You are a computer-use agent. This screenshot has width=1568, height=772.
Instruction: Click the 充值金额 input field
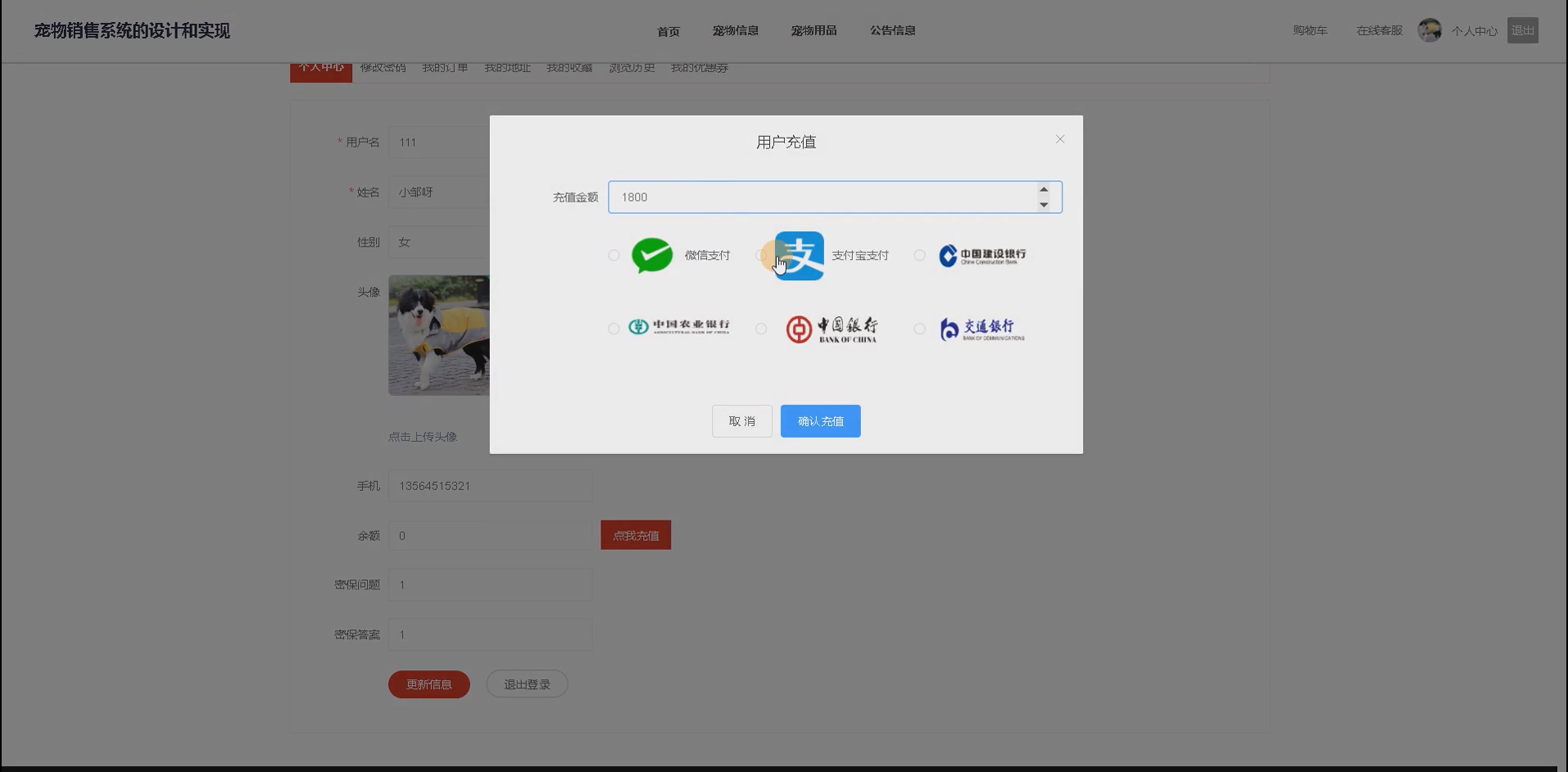click(x=835, y=198)
